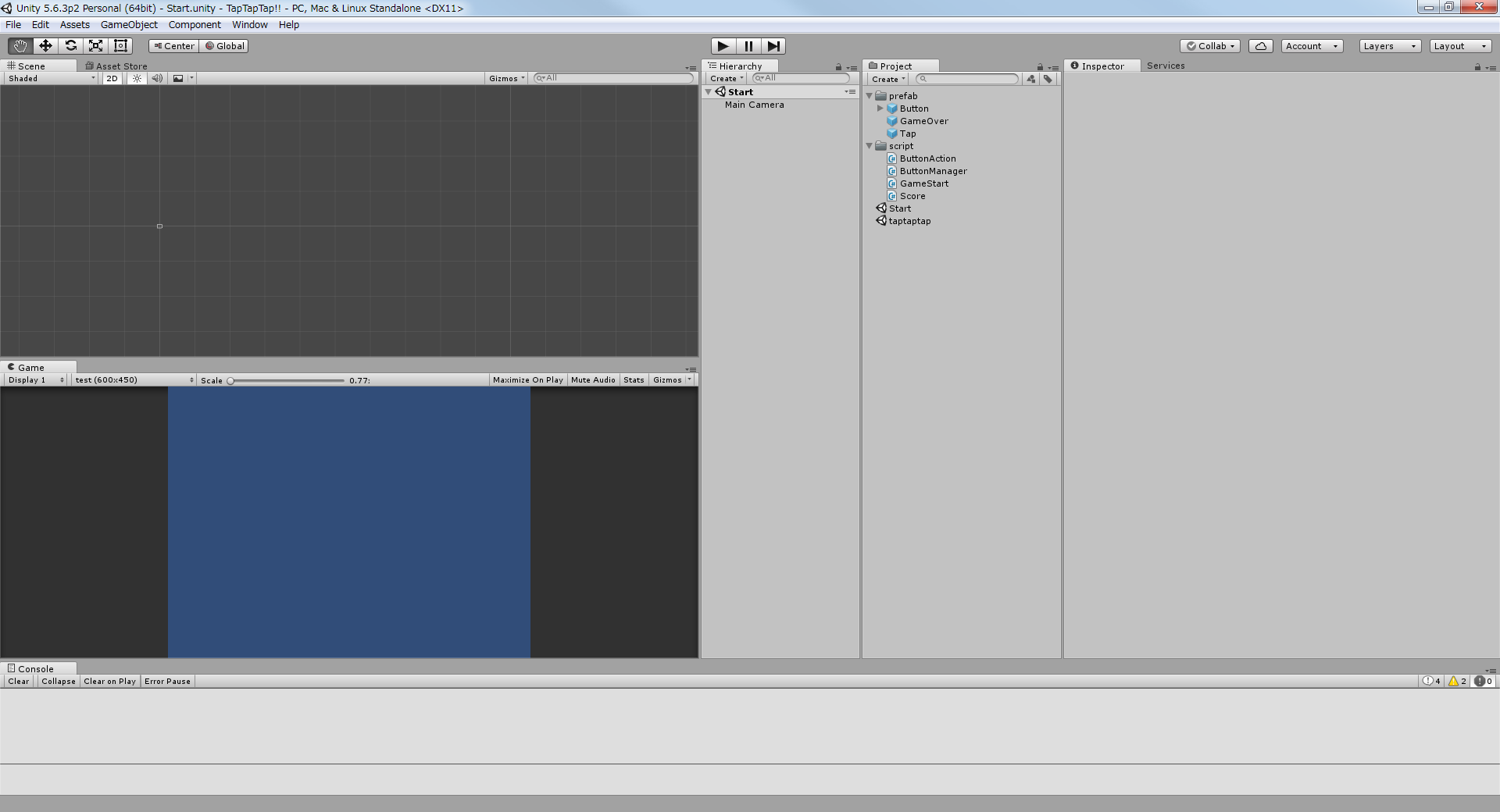Collapse the Start scene in Hierarchy

tap(709, 92)
